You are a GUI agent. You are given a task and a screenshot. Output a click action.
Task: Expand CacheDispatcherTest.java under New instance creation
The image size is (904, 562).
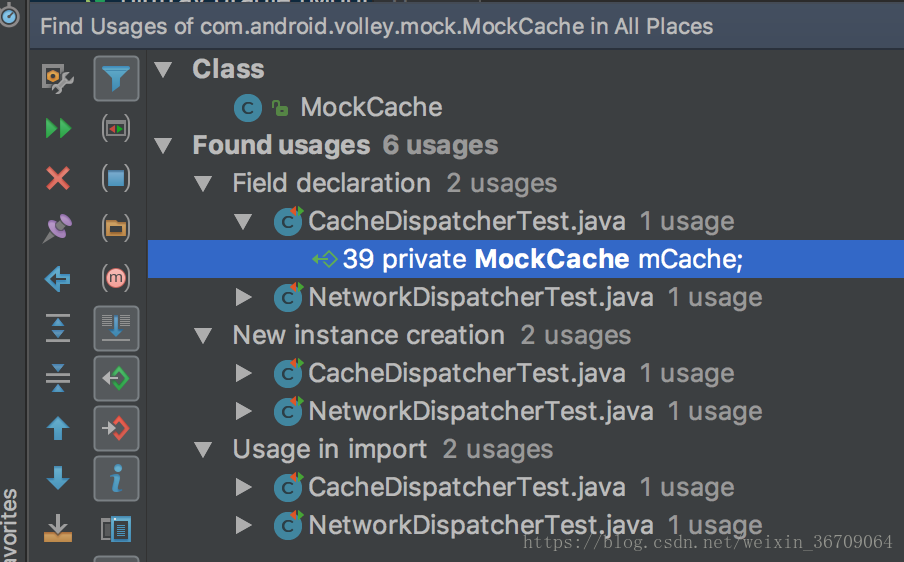click(x=244, y=374)
